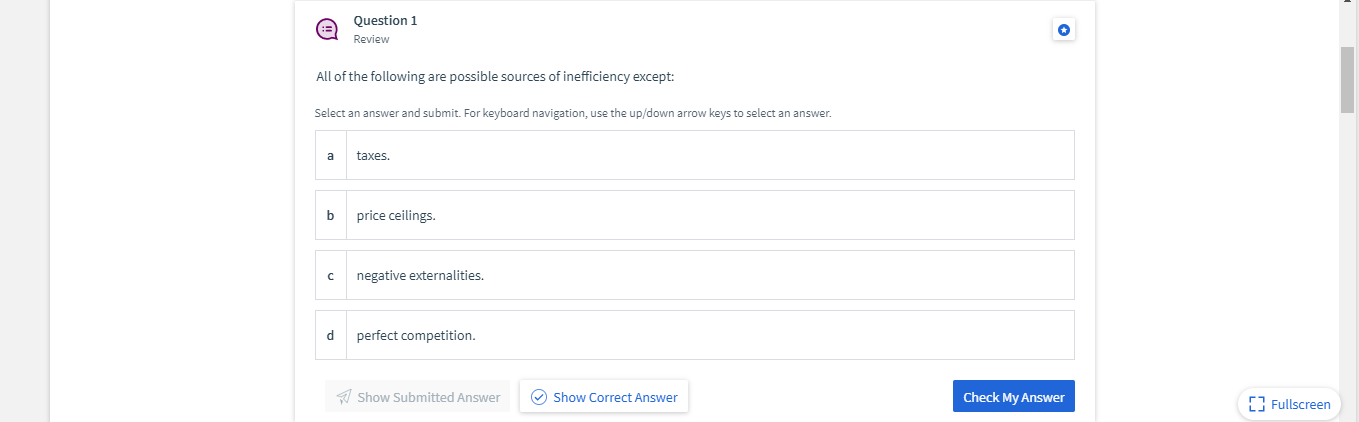The width and height of the screenshot is (1359, 422).
Task: Click the checkmark icon beside Show Correct Answer
Action: pos(538,397)
